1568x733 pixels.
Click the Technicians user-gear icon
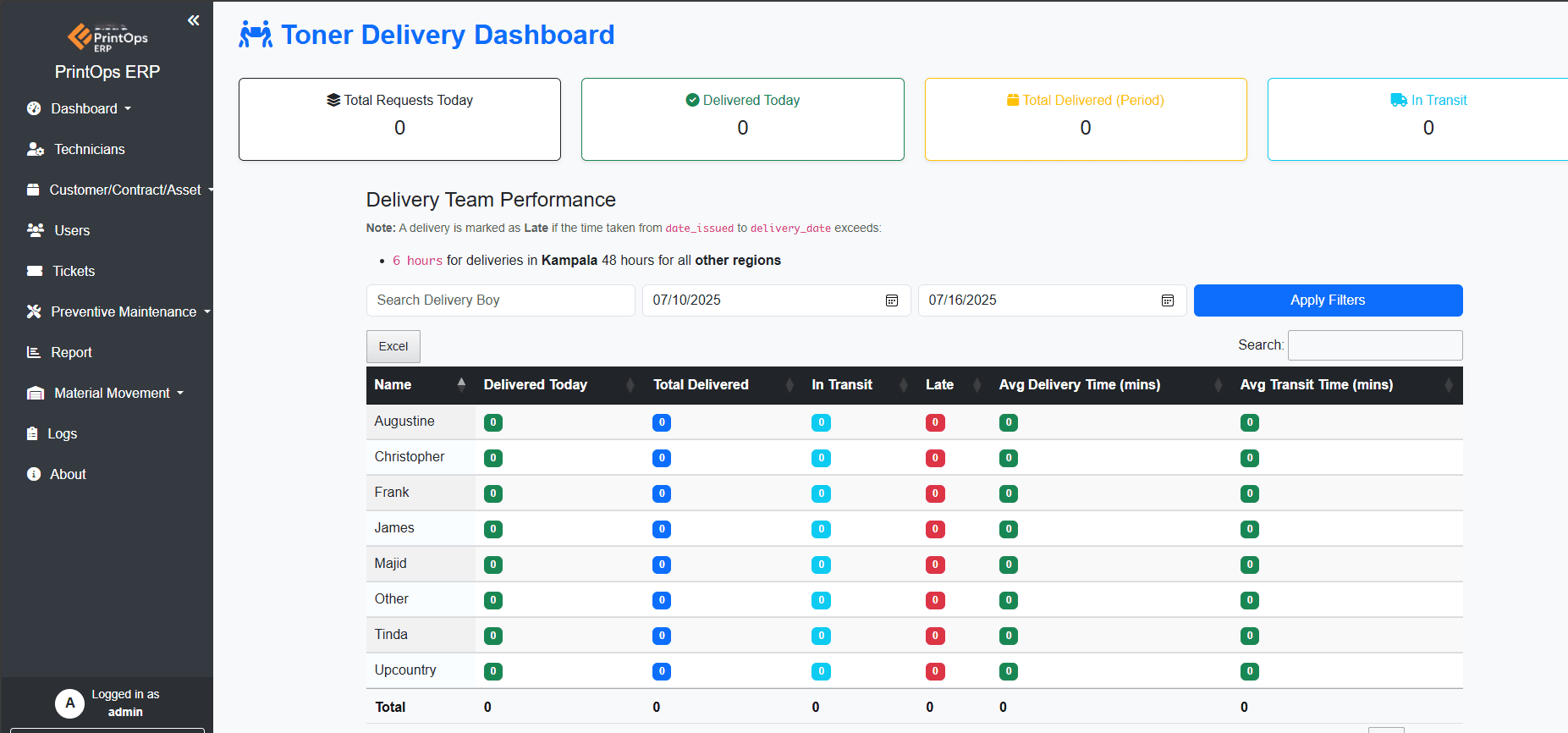click(36, 149)
